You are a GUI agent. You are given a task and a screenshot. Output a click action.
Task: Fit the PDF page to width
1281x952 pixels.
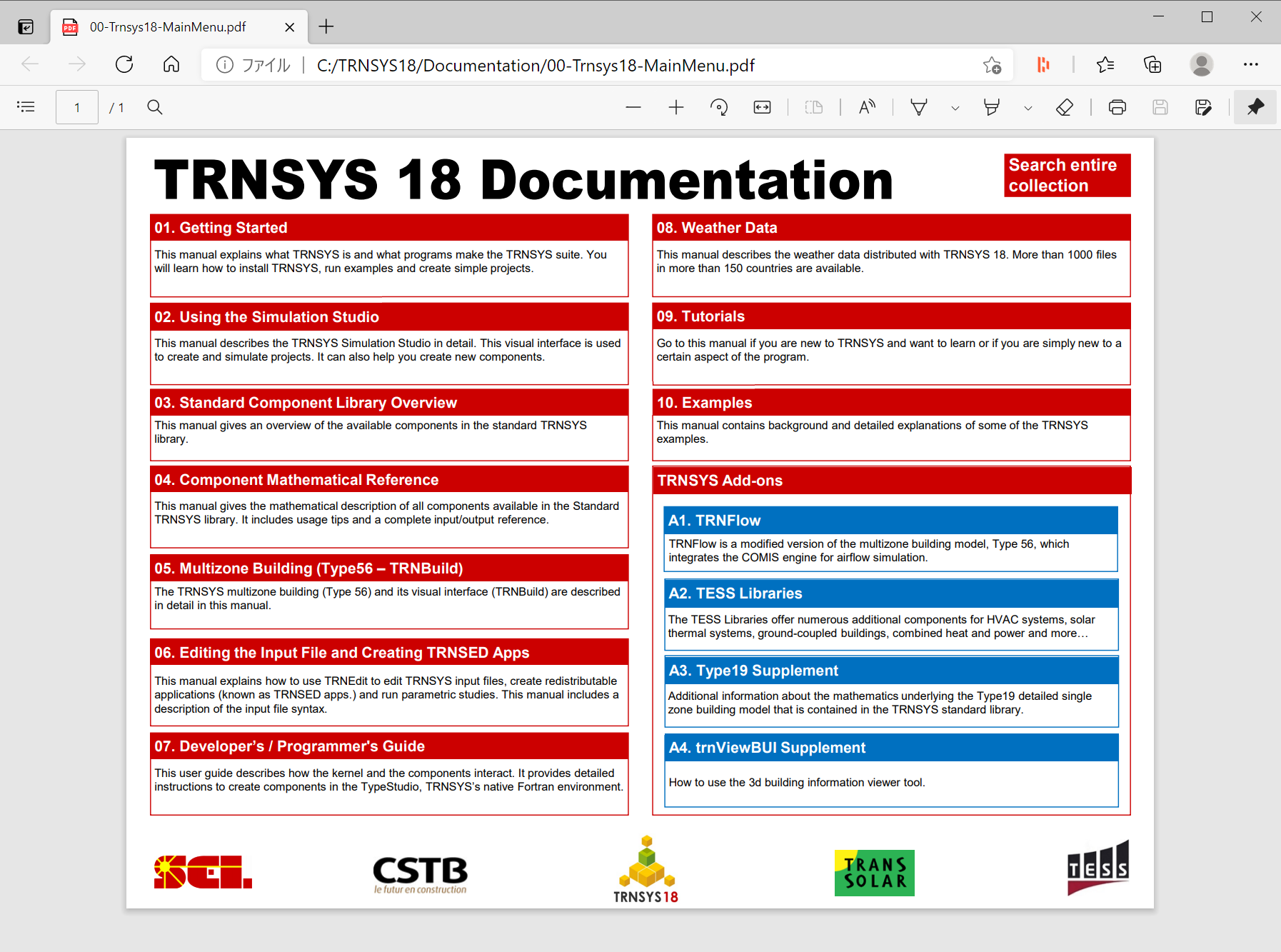coord(762,107)
